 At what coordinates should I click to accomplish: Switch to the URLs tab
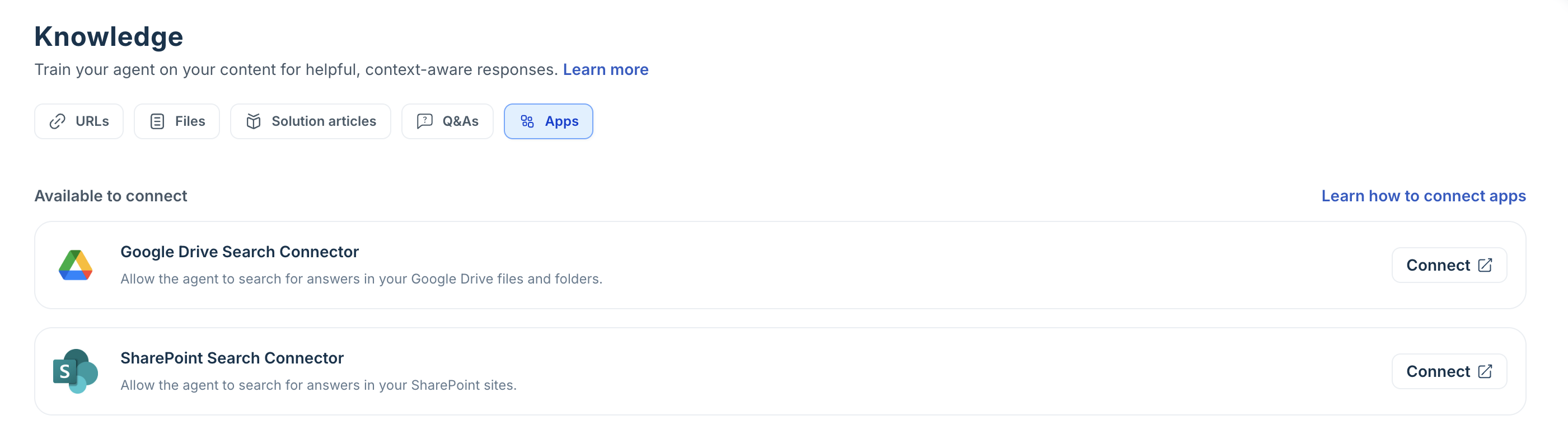coord(79,121)
